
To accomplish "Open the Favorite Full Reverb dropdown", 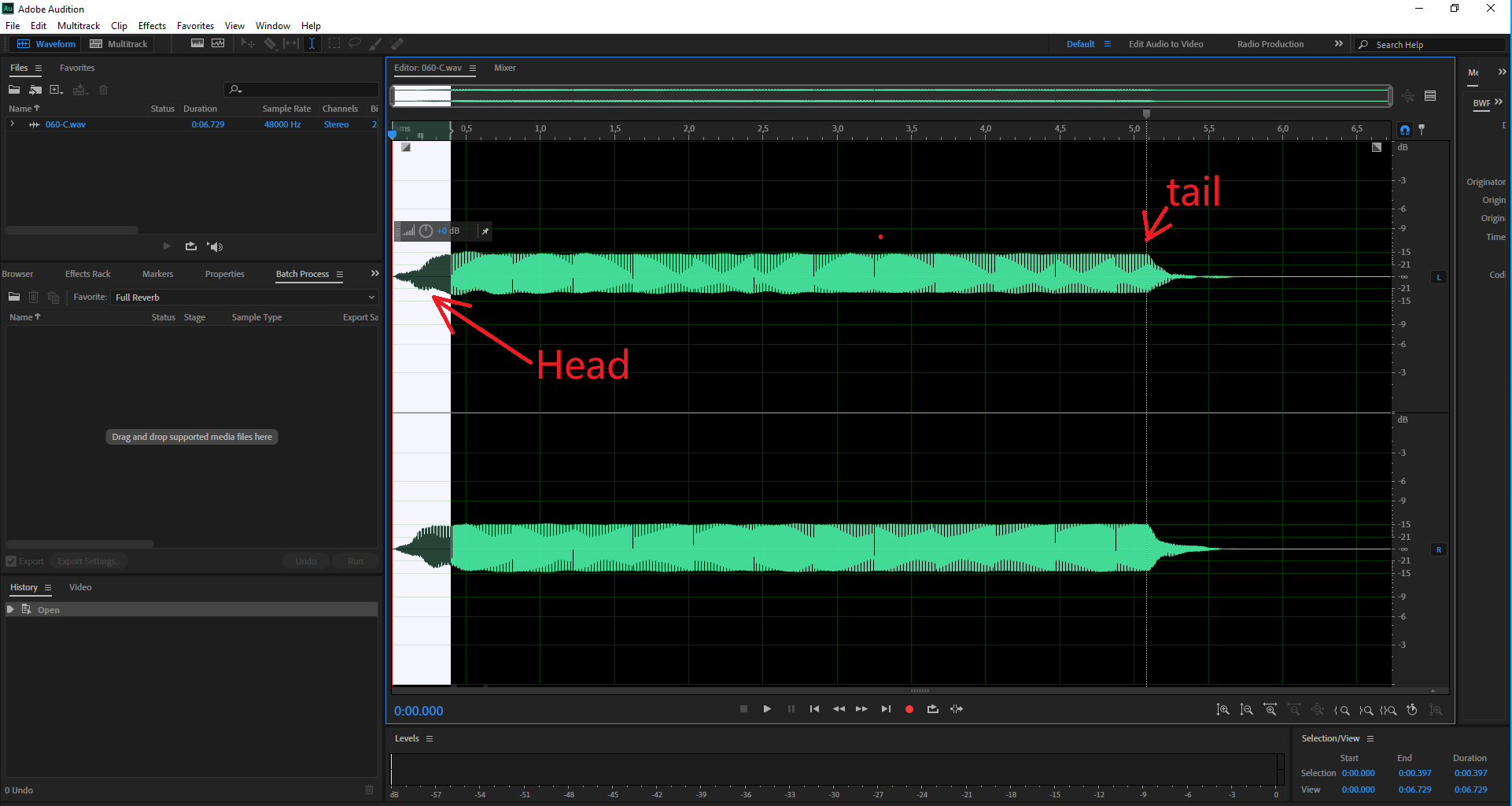I will (x=245, y=298).
